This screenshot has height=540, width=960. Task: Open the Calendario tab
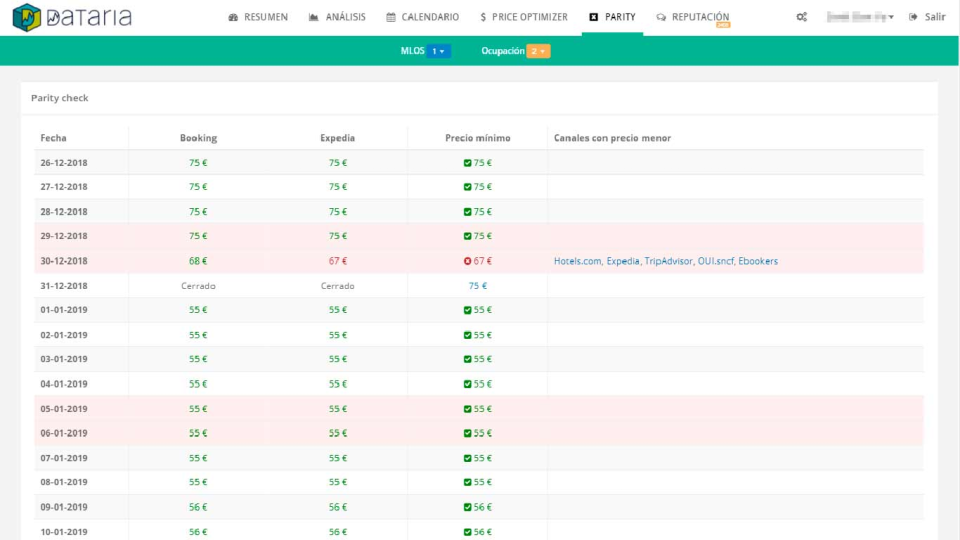(x=422, y=17)
